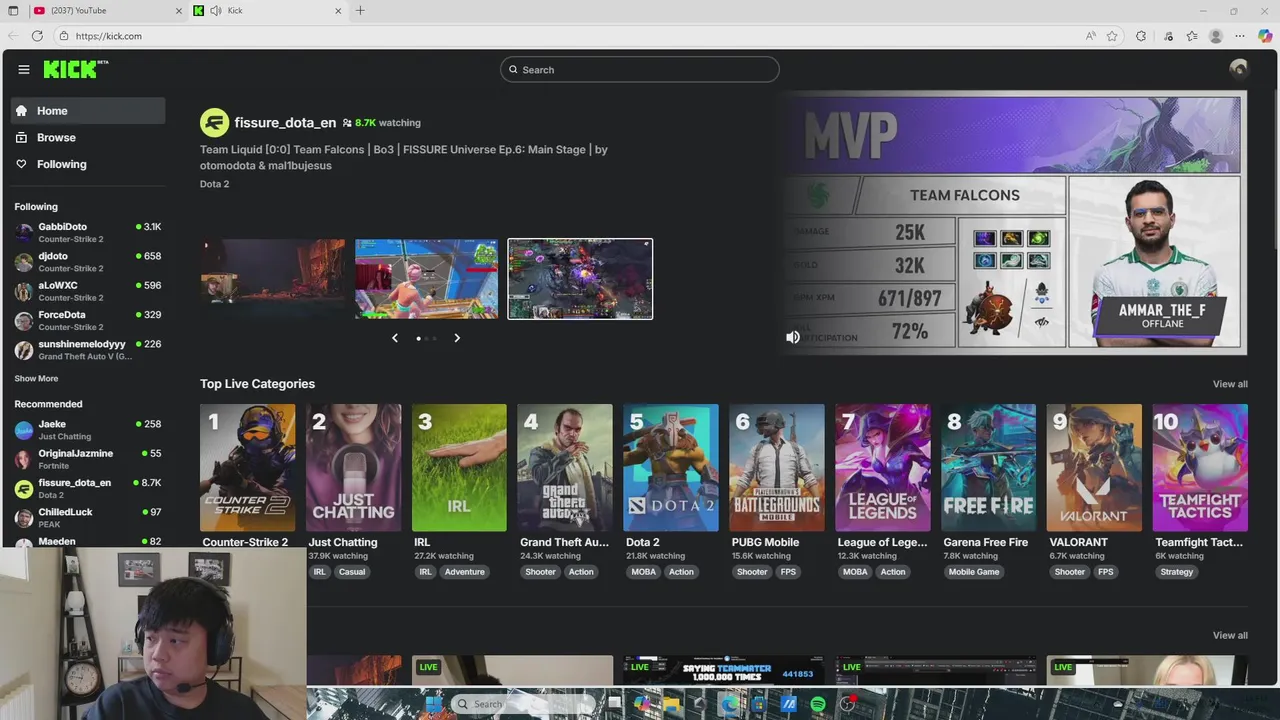This screenshot has width=1280, height=720.
Task: Open Spotify from the taskbar
Action: tap(818, 704)
